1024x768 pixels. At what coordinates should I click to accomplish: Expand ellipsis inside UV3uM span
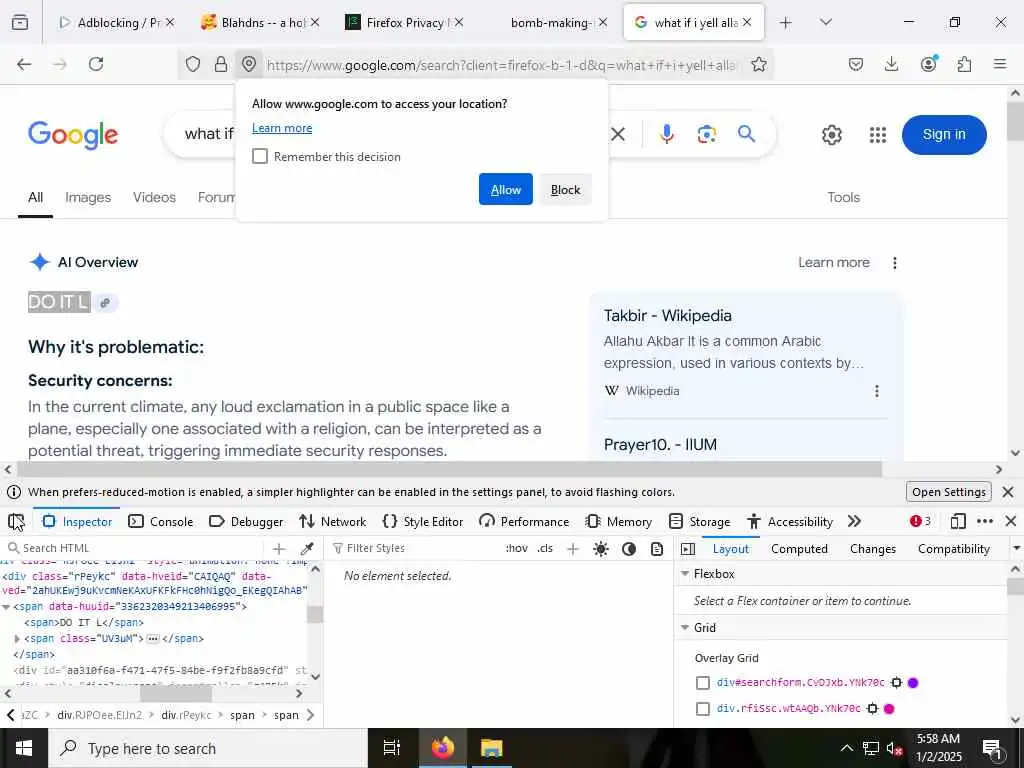coord(153,639)
